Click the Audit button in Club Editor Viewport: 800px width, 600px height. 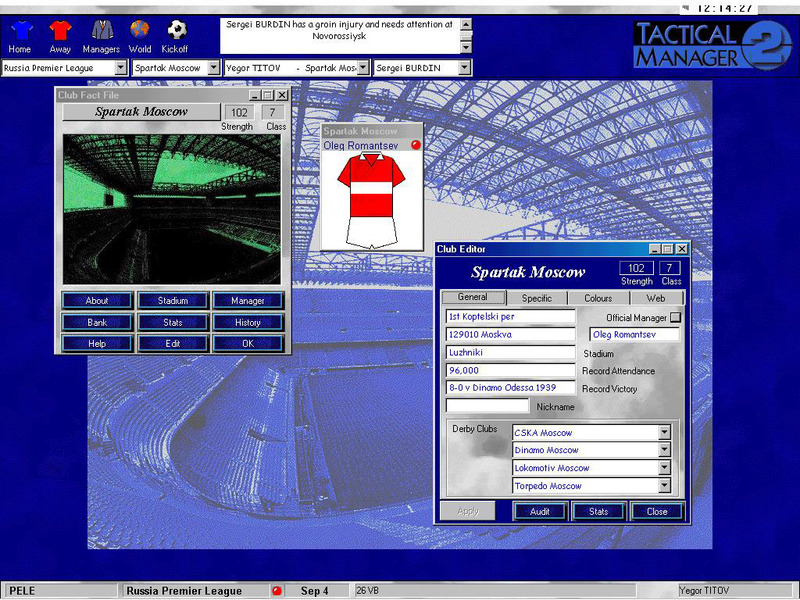(x=539, y=511)
